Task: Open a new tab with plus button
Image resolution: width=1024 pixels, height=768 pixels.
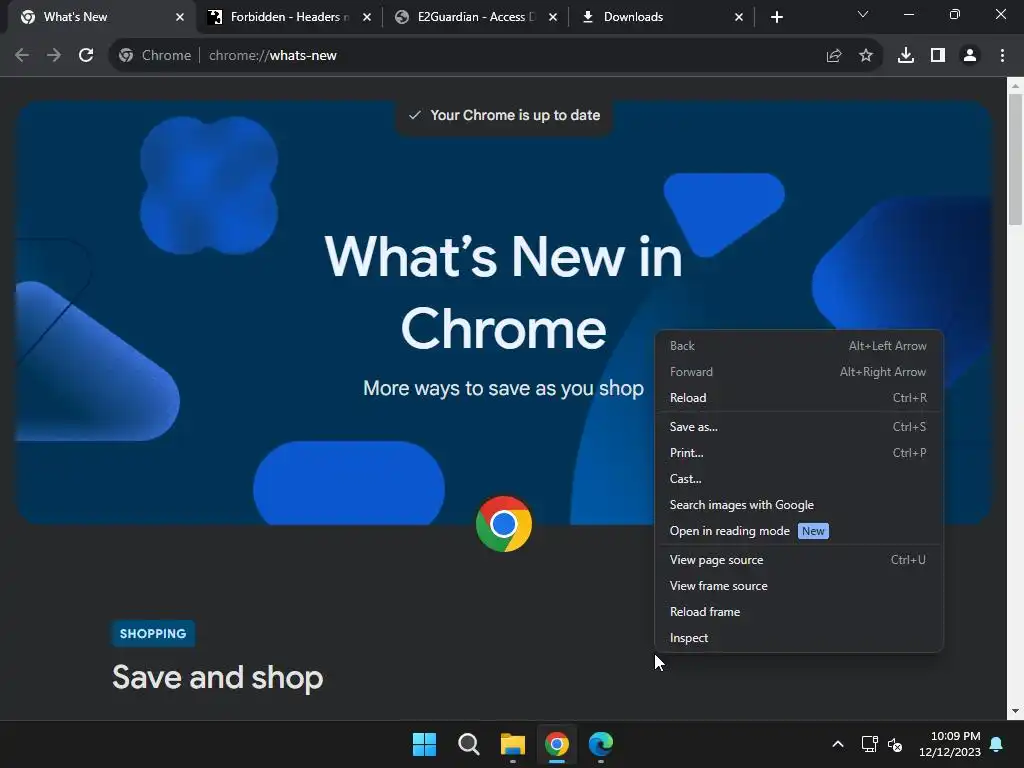Action: coord(776,17)
